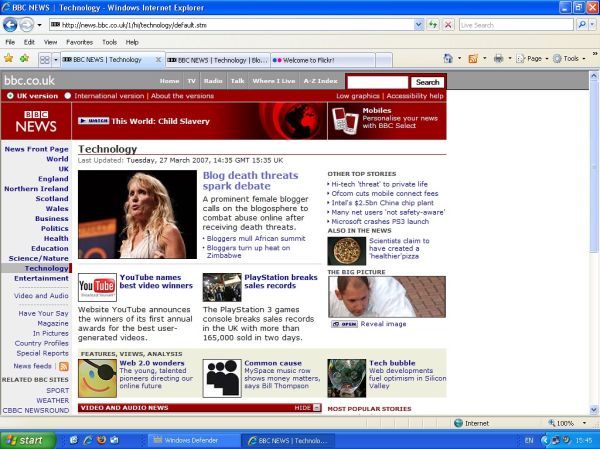Click the WATCH icon beside Child Slavery

[93, 121]
